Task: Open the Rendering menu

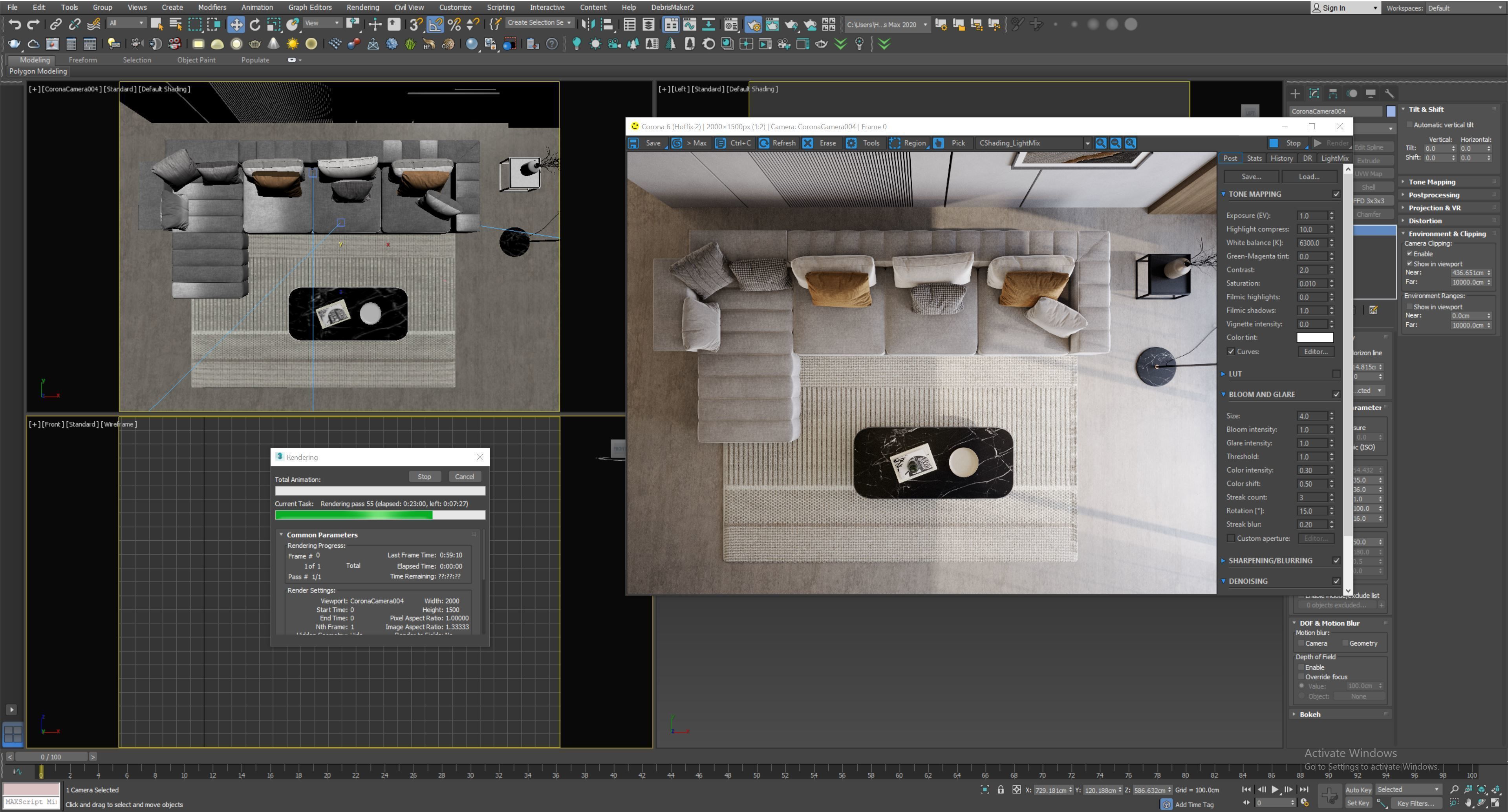Action: (x=362, y=7)
